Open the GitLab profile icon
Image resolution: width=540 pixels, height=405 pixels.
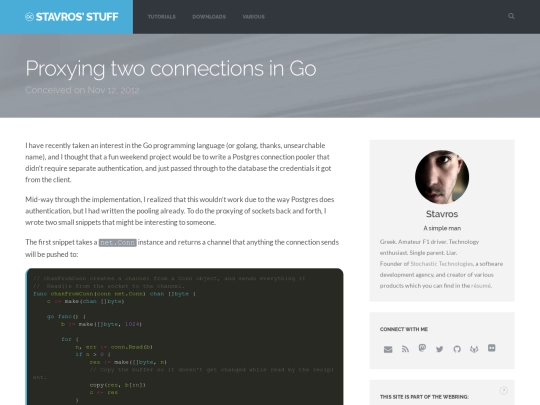474,349
